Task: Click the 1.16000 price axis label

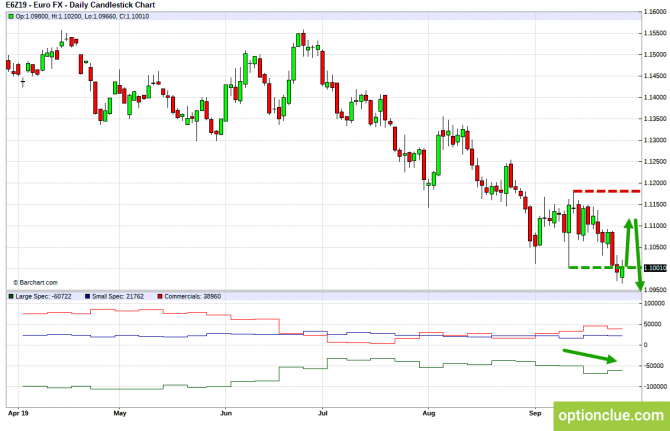Action: pos(655,12)
